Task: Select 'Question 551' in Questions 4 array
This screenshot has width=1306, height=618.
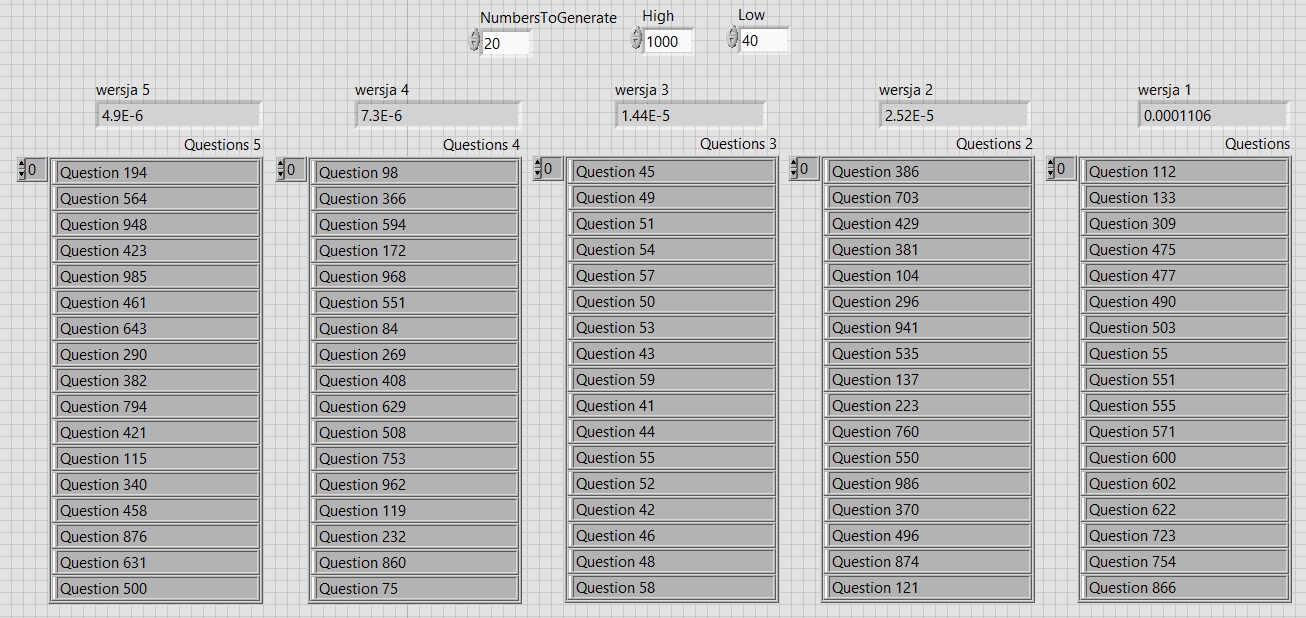Action: [x=416, y=302]
